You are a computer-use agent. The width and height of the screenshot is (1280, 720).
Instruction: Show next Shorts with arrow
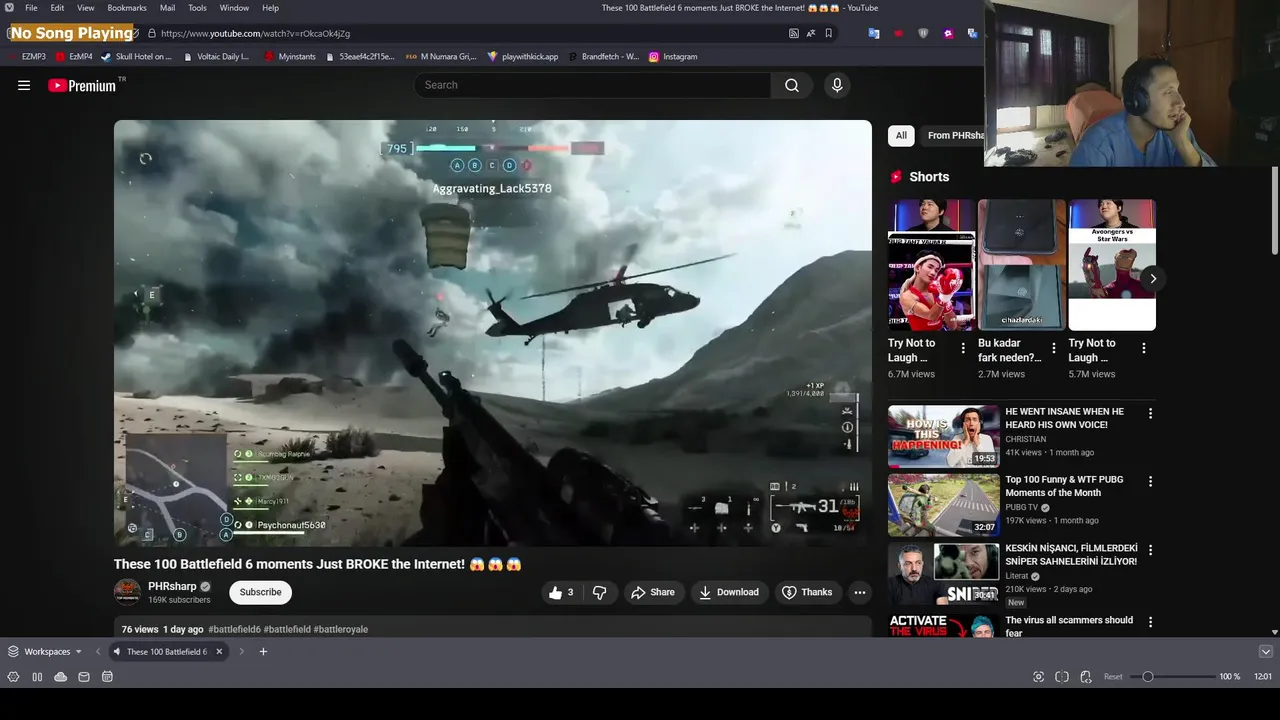(x=1153, y=279)
